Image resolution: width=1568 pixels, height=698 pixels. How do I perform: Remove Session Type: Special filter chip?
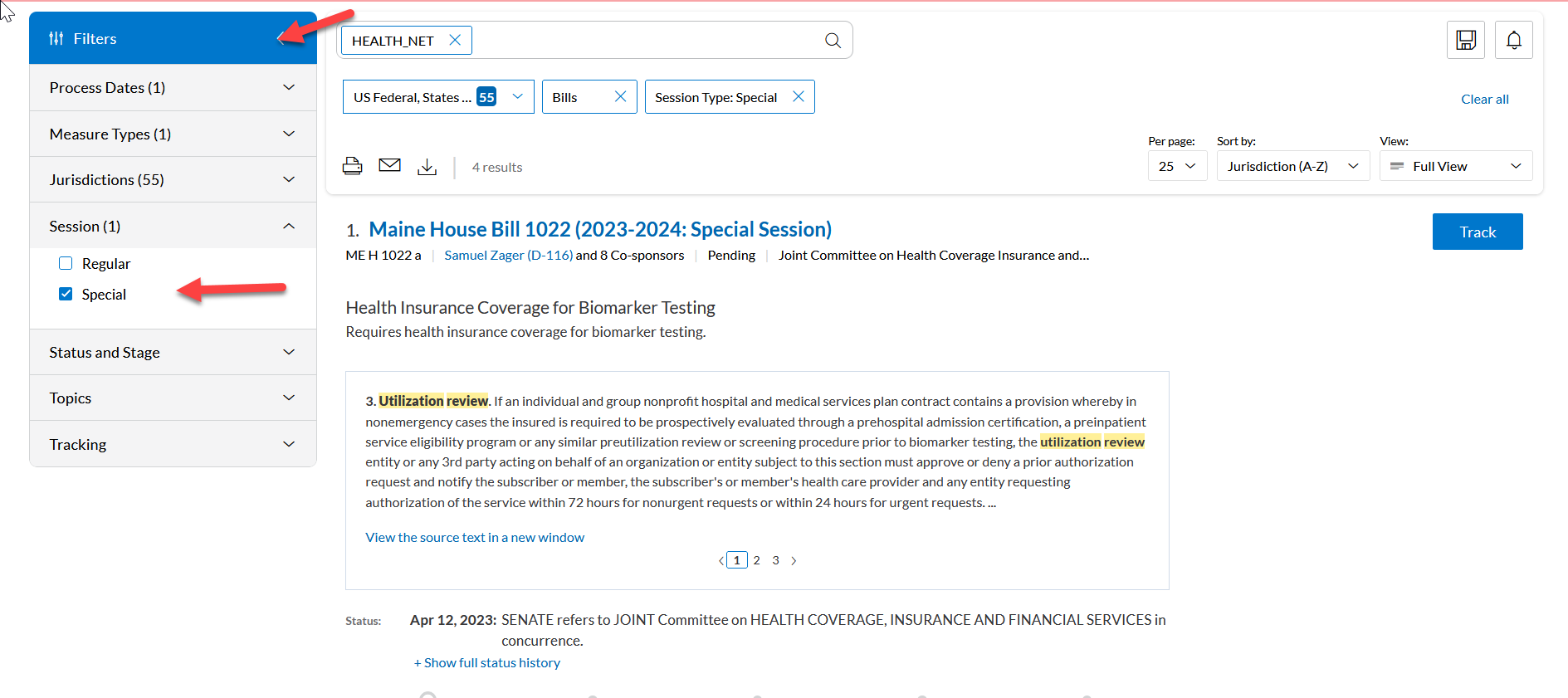[x=798, y=97]
